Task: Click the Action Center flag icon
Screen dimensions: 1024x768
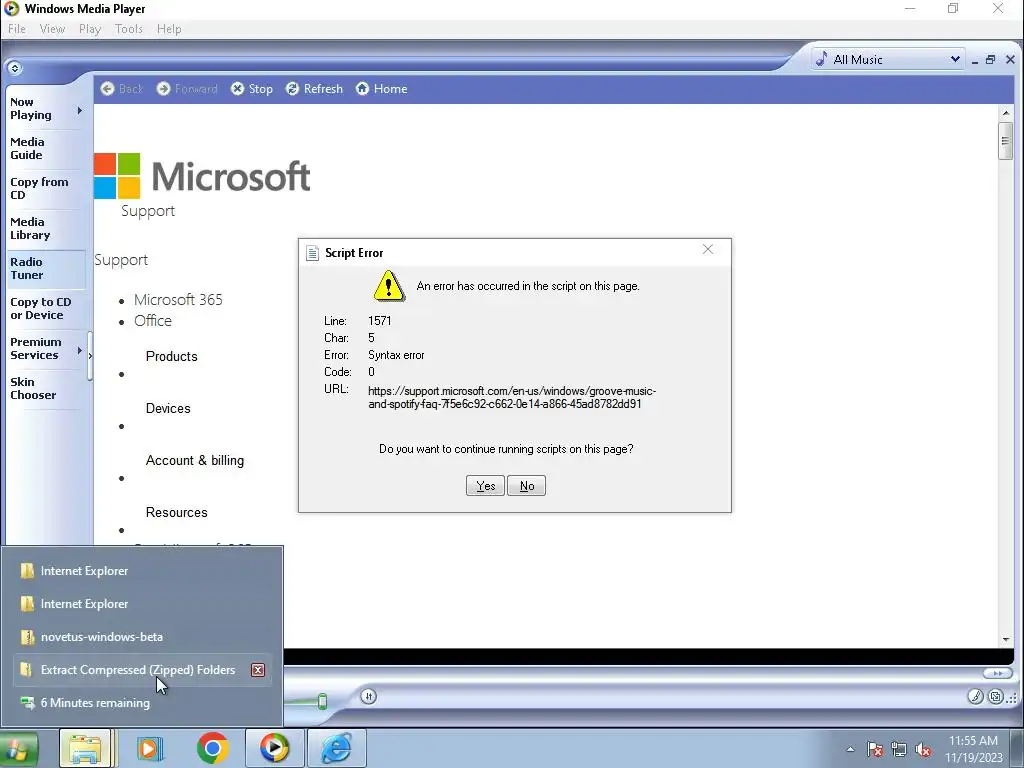Action: tap(874, 750)
